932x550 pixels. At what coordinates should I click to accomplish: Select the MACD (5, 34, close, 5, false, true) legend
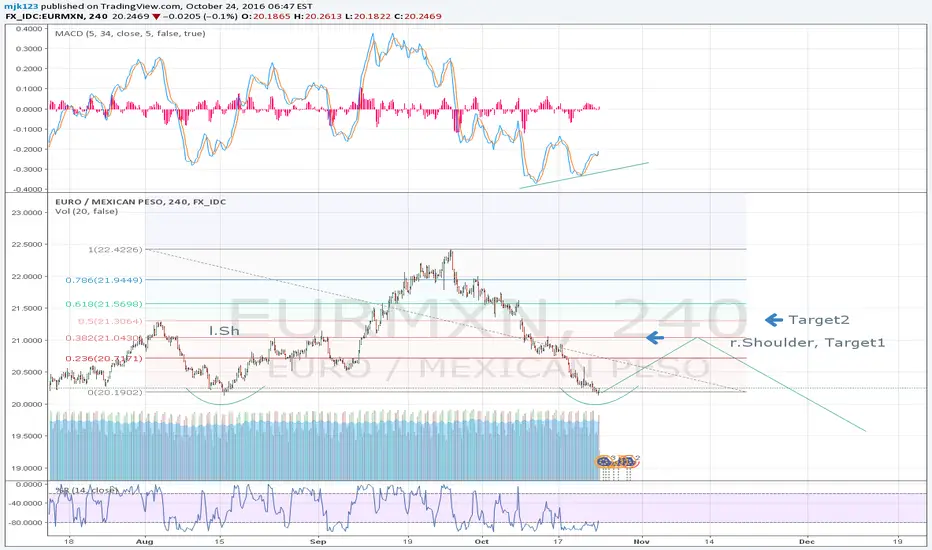[130, 33]
